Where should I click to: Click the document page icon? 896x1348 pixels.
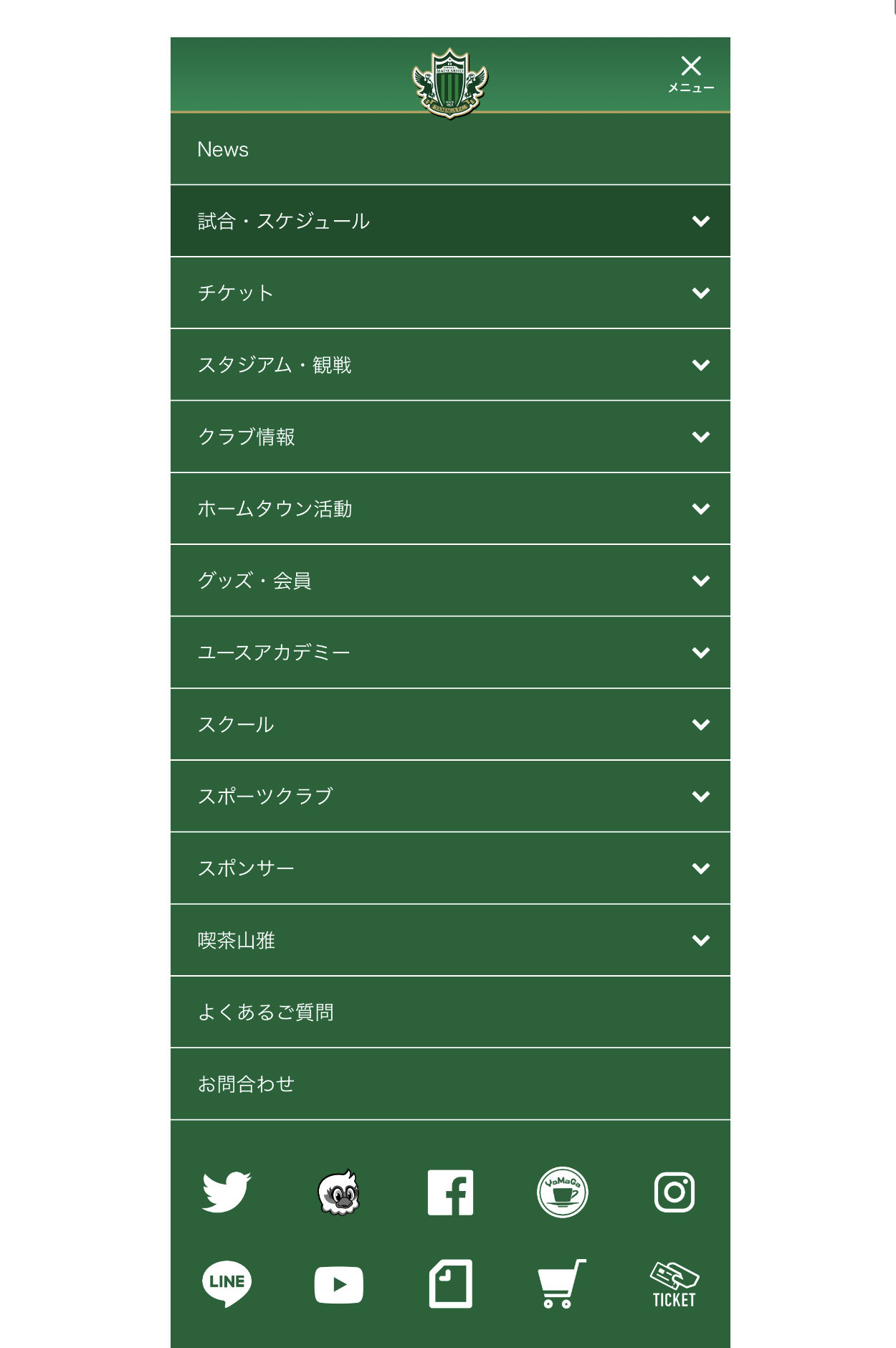tap(450, 1283)
